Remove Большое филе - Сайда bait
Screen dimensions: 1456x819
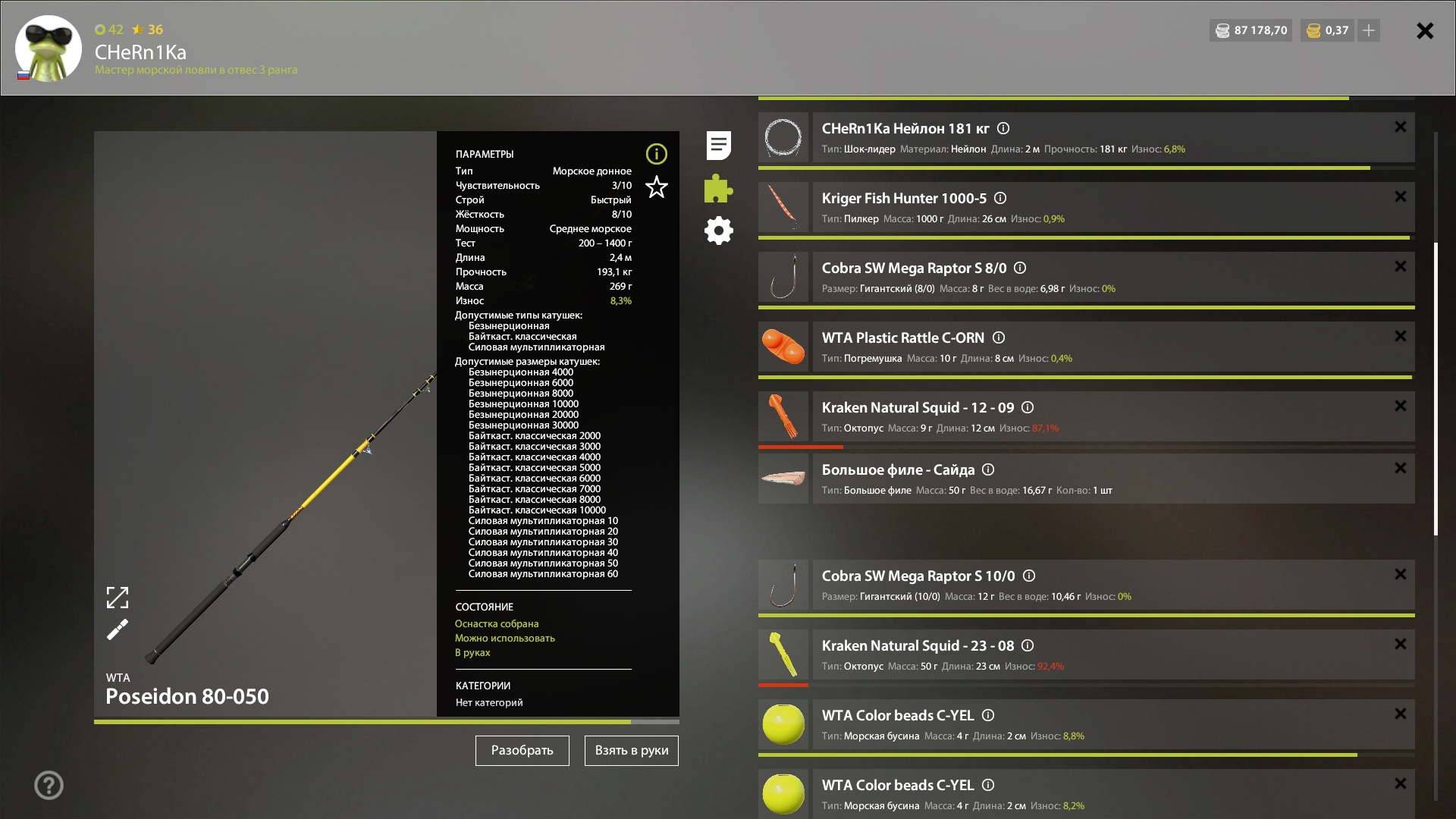tap(1401, 468)
